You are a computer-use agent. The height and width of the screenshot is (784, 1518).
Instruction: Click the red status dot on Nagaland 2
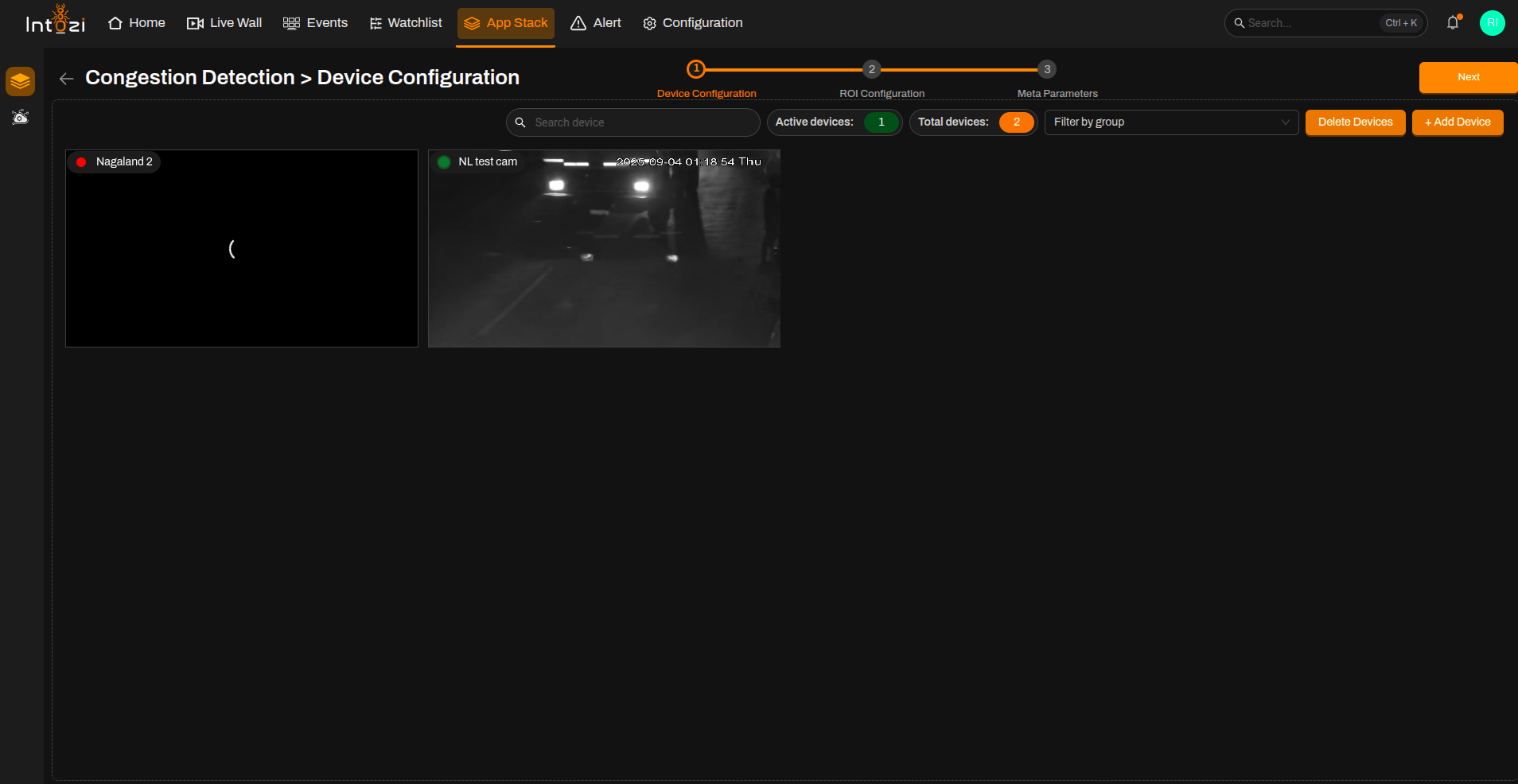[81, 162]
